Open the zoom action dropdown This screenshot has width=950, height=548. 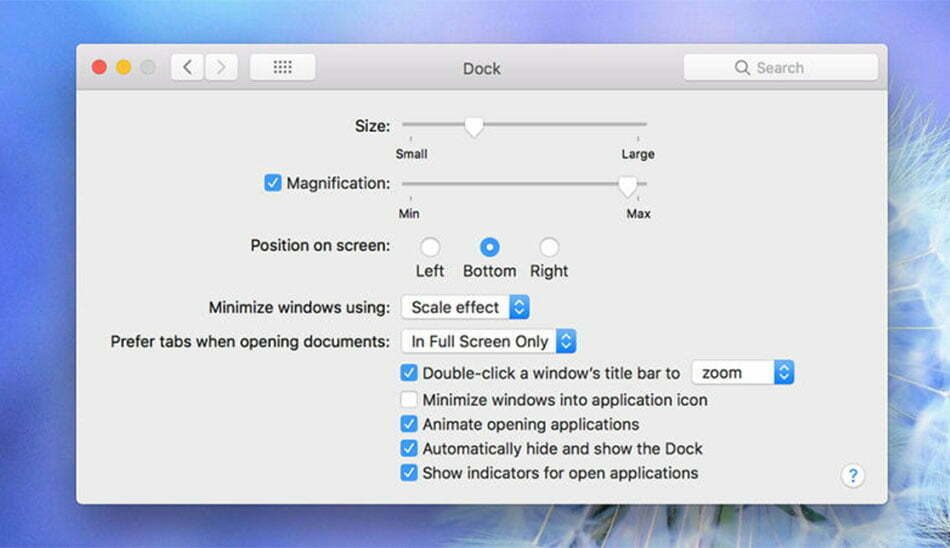coord(743,373)
